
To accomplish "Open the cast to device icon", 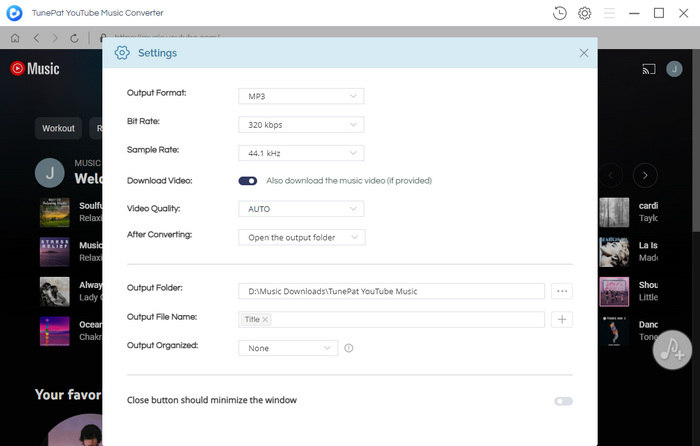I will point(649,69).
